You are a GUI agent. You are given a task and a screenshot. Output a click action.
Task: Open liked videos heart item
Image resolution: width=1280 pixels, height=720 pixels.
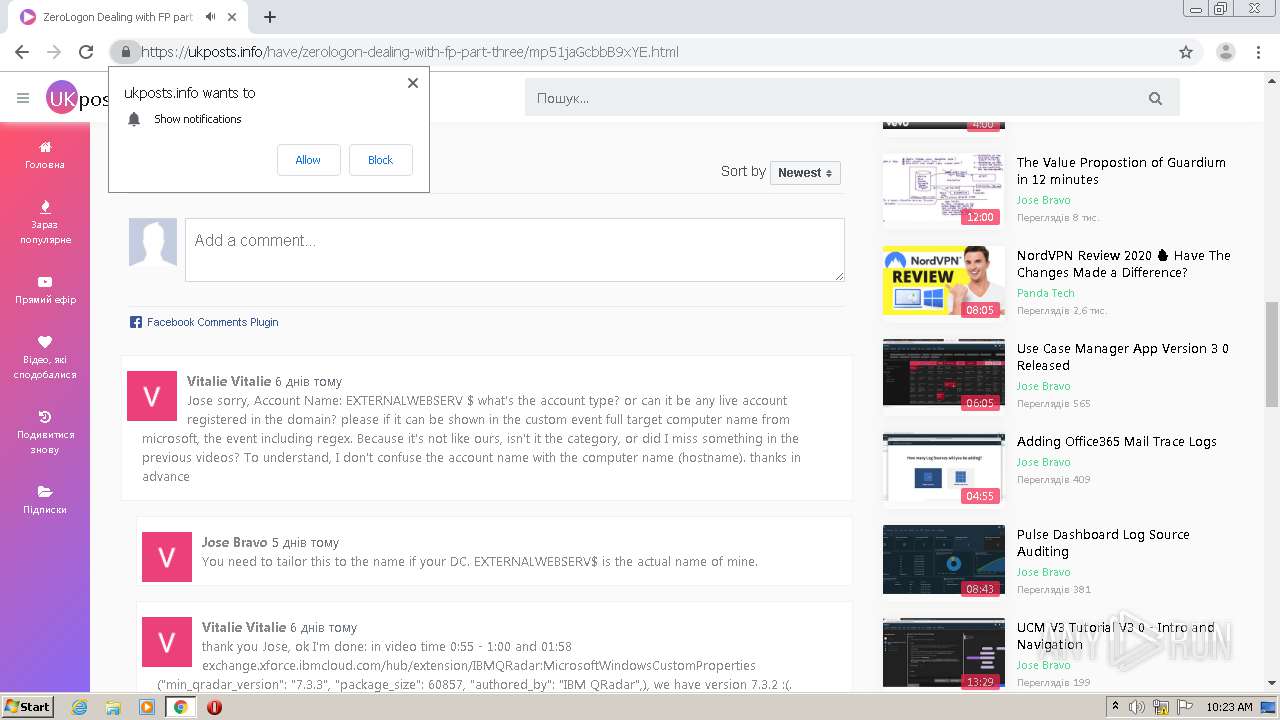click(45, 357)
